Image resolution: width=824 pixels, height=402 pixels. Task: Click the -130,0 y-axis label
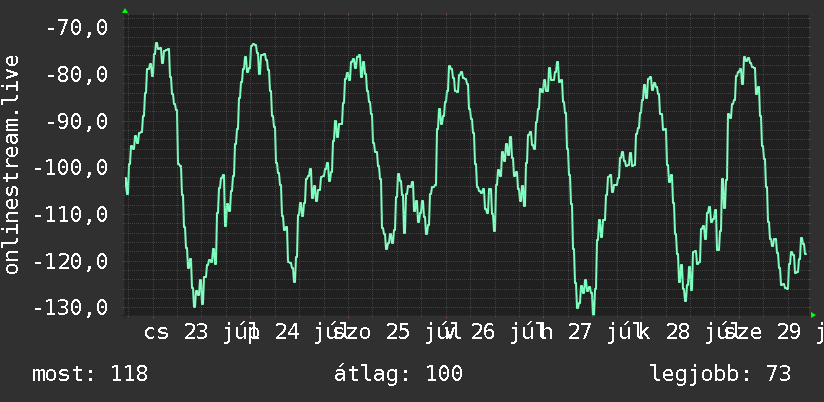pyautogui.click(x=71, y=307)
